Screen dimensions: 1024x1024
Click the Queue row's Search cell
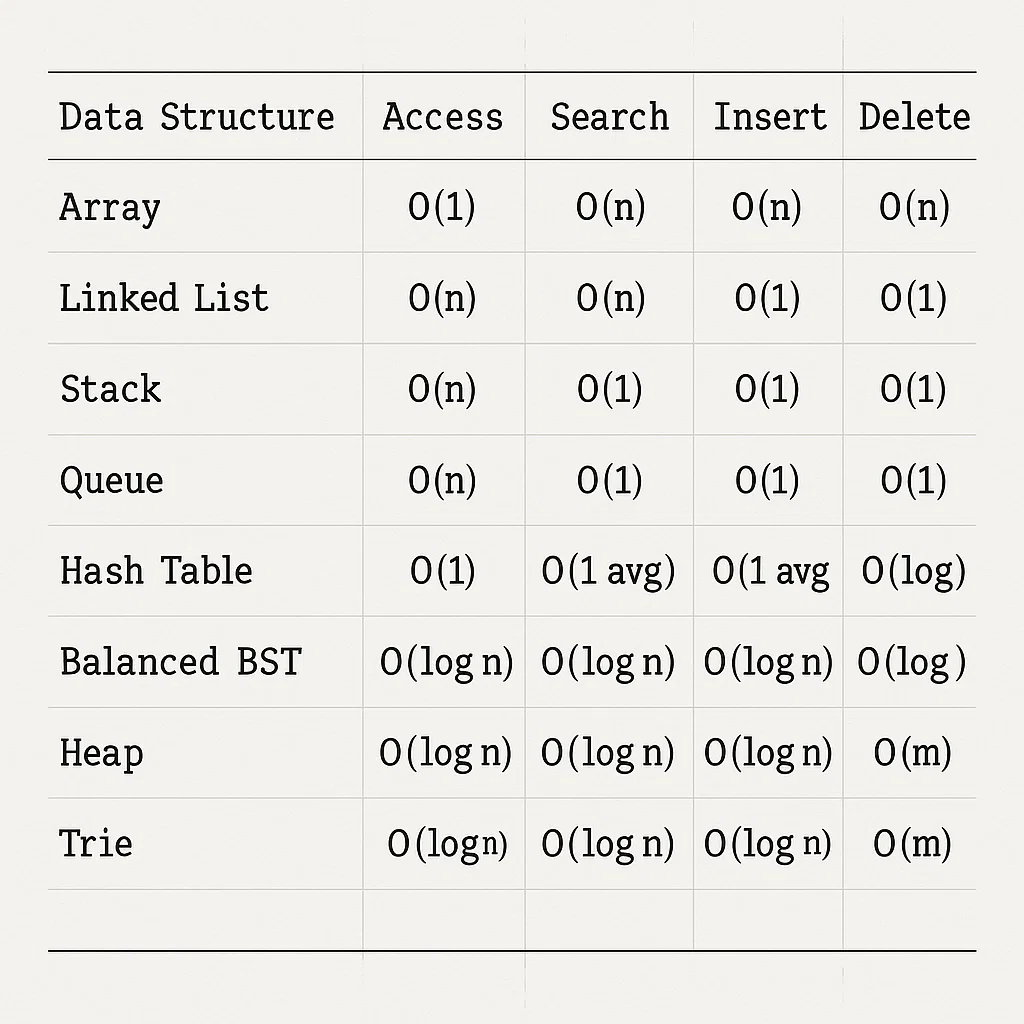609,481
